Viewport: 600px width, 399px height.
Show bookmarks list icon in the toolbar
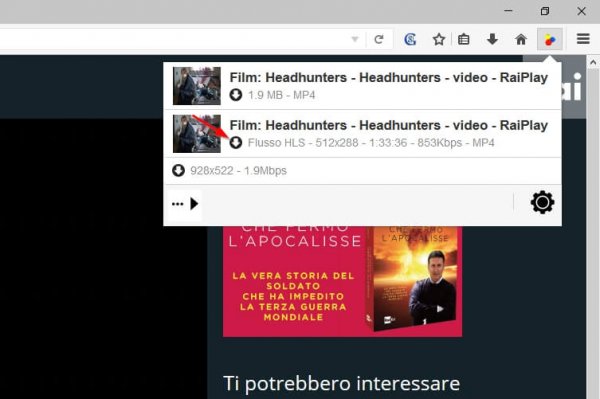(x=464, y=39)
